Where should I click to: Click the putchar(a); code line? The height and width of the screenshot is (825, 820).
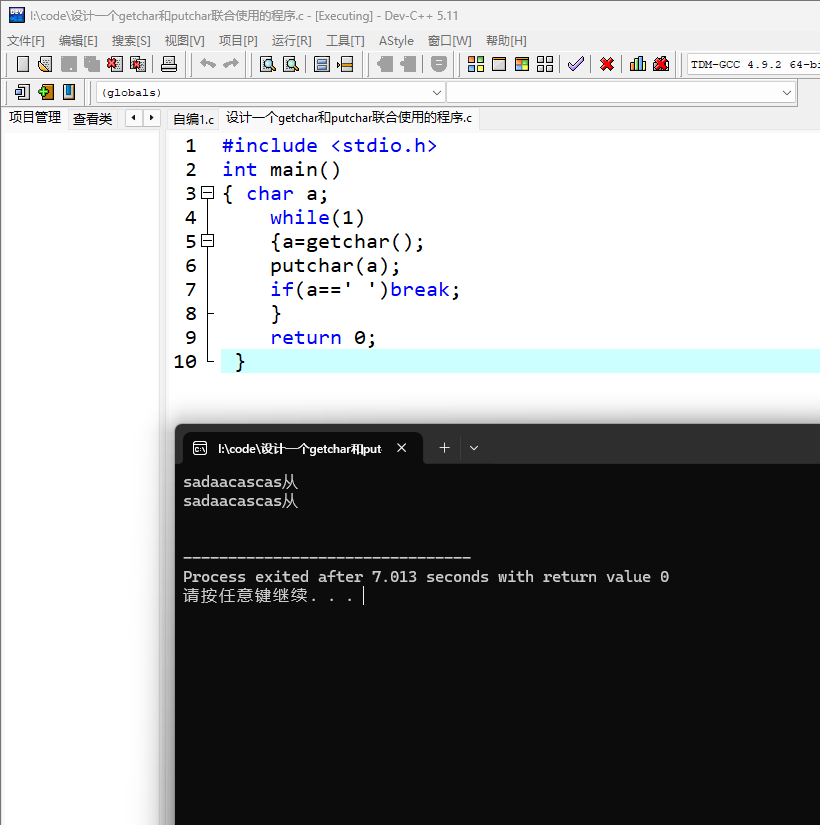[x=335, y=266]
